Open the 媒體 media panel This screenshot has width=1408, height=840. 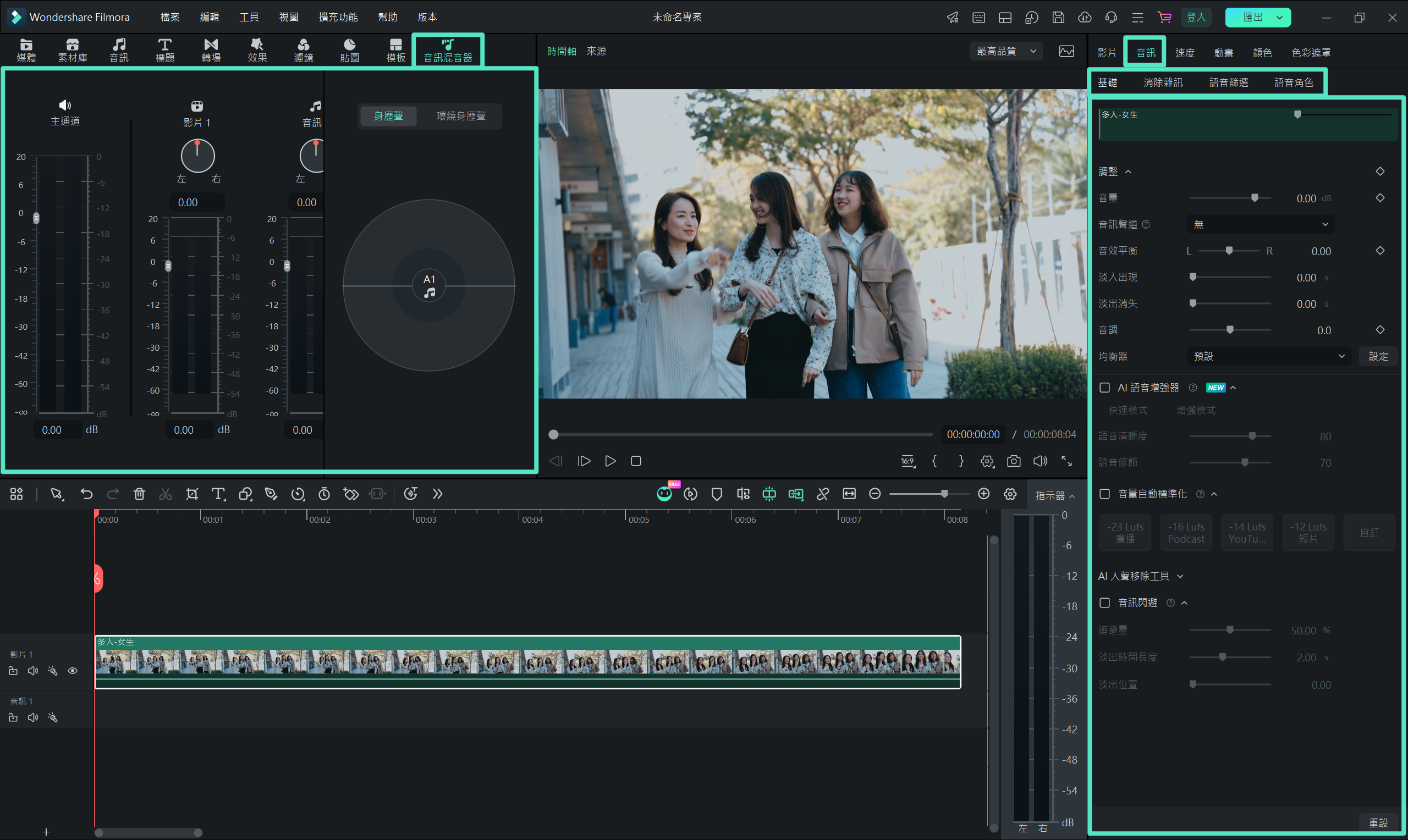(x=26, y=51)
